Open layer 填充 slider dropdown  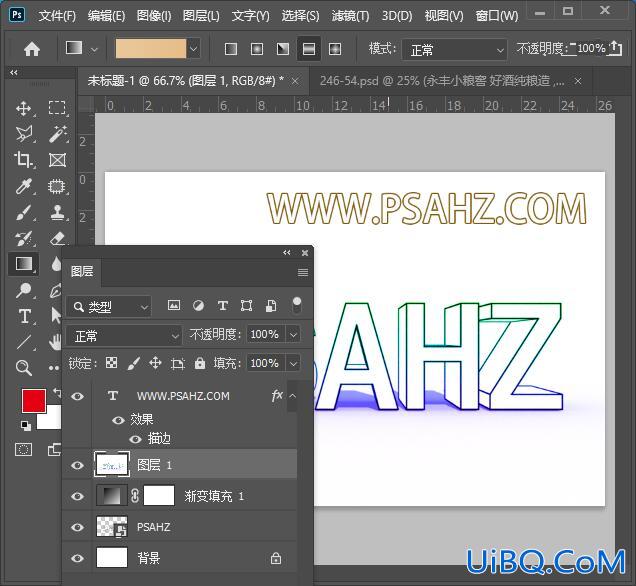click(293, 363)
